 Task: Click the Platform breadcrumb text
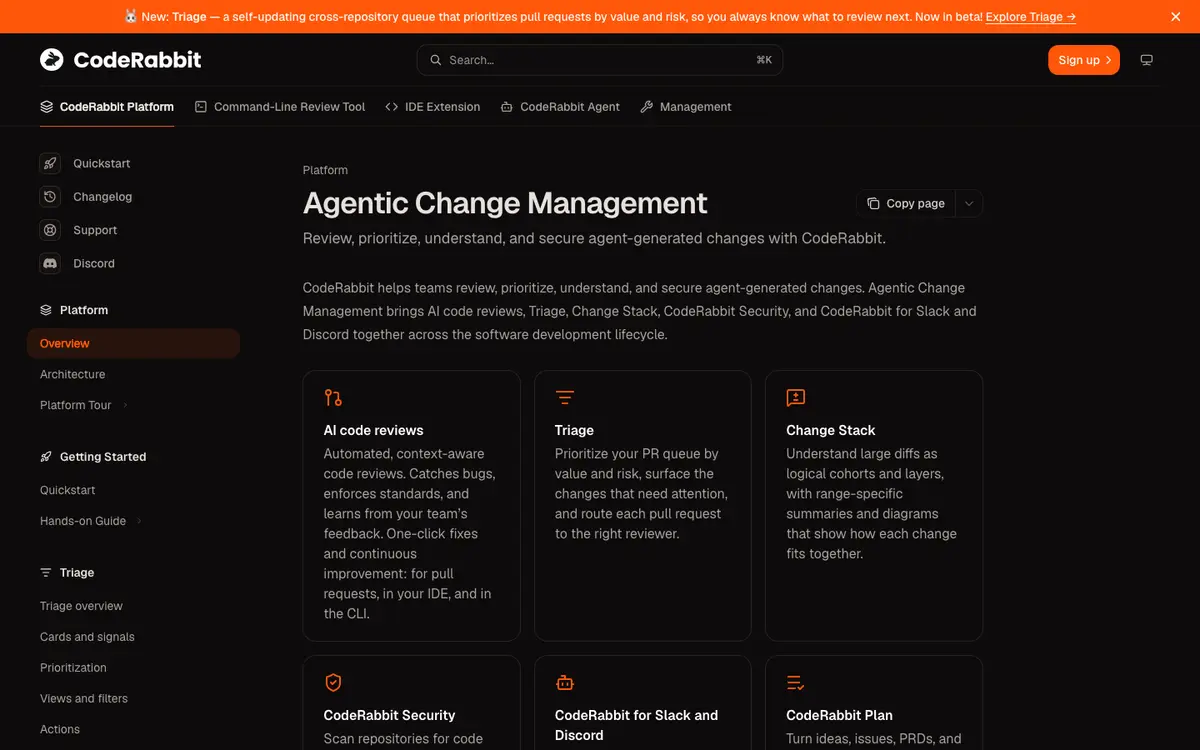(x=325, y=170)
